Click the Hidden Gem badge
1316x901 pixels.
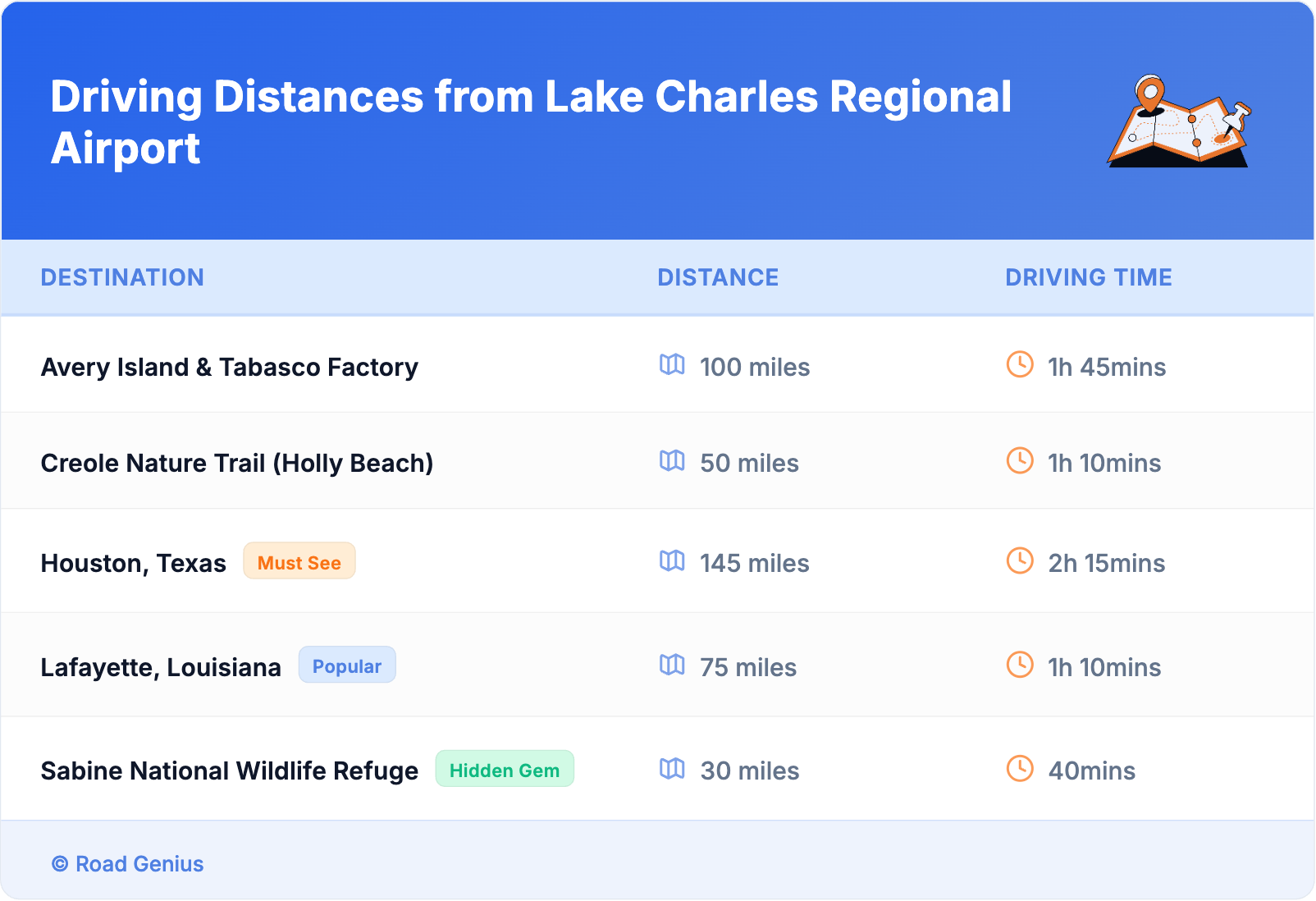tap(505, 770)
